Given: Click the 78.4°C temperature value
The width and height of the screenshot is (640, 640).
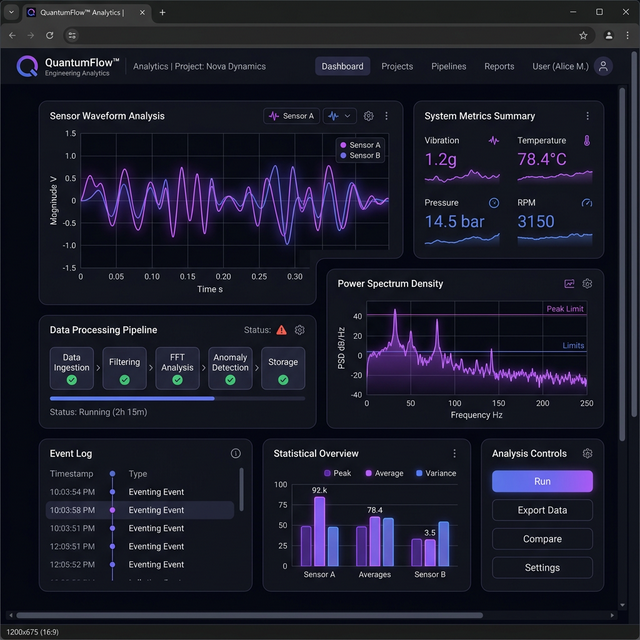Looking at the screenshot, I should point(542,160).
